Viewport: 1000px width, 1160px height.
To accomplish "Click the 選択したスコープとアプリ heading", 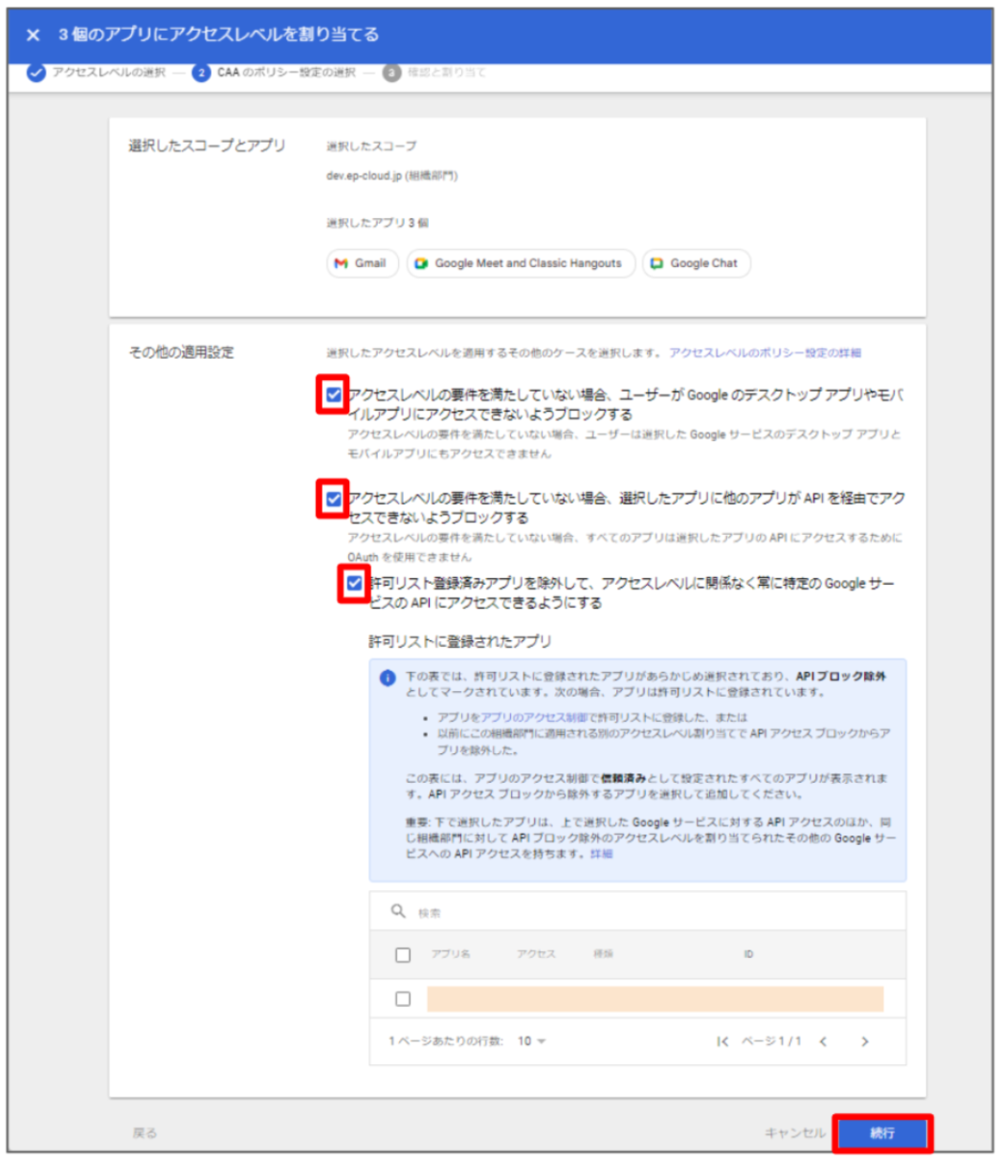I will coord(207,146).
